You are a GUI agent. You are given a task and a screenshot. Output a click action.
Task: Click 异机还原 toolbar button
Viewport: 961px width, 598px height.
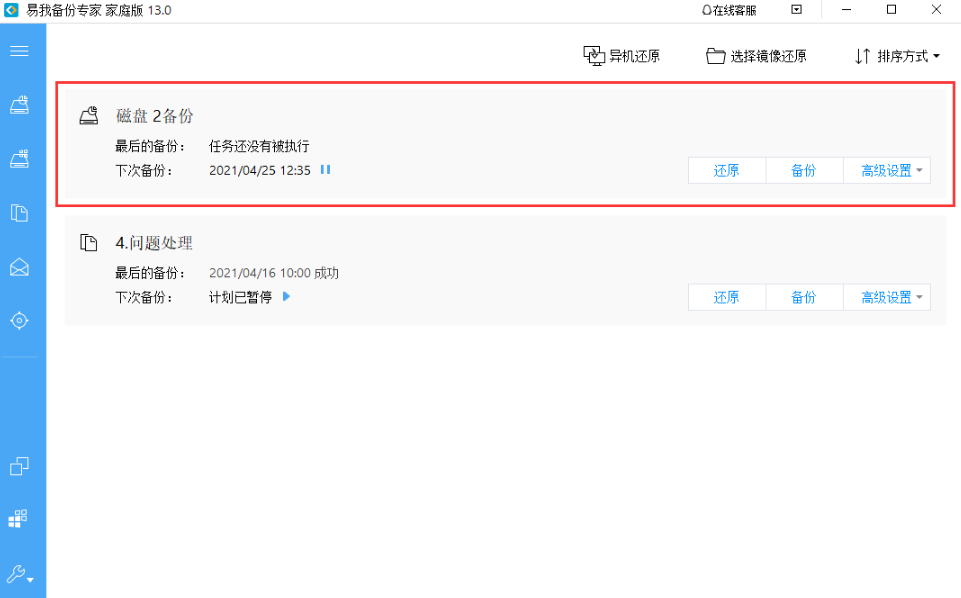click(621, 56)
